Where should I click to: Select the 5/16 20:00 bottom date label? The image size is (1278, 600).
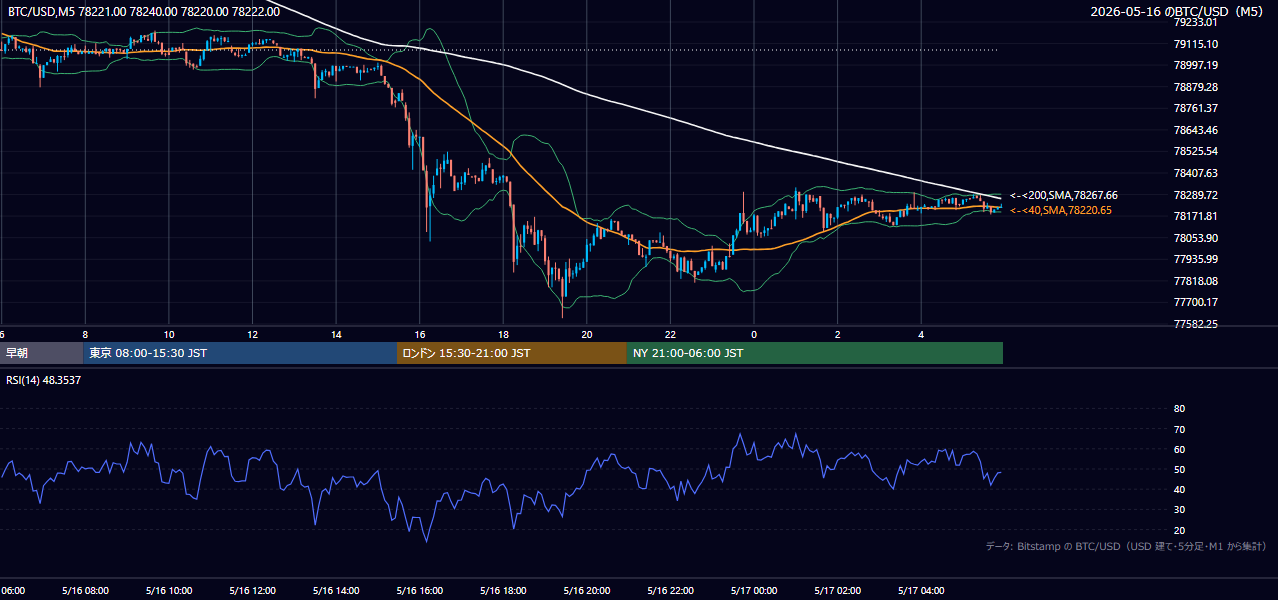tap(587, 590)
